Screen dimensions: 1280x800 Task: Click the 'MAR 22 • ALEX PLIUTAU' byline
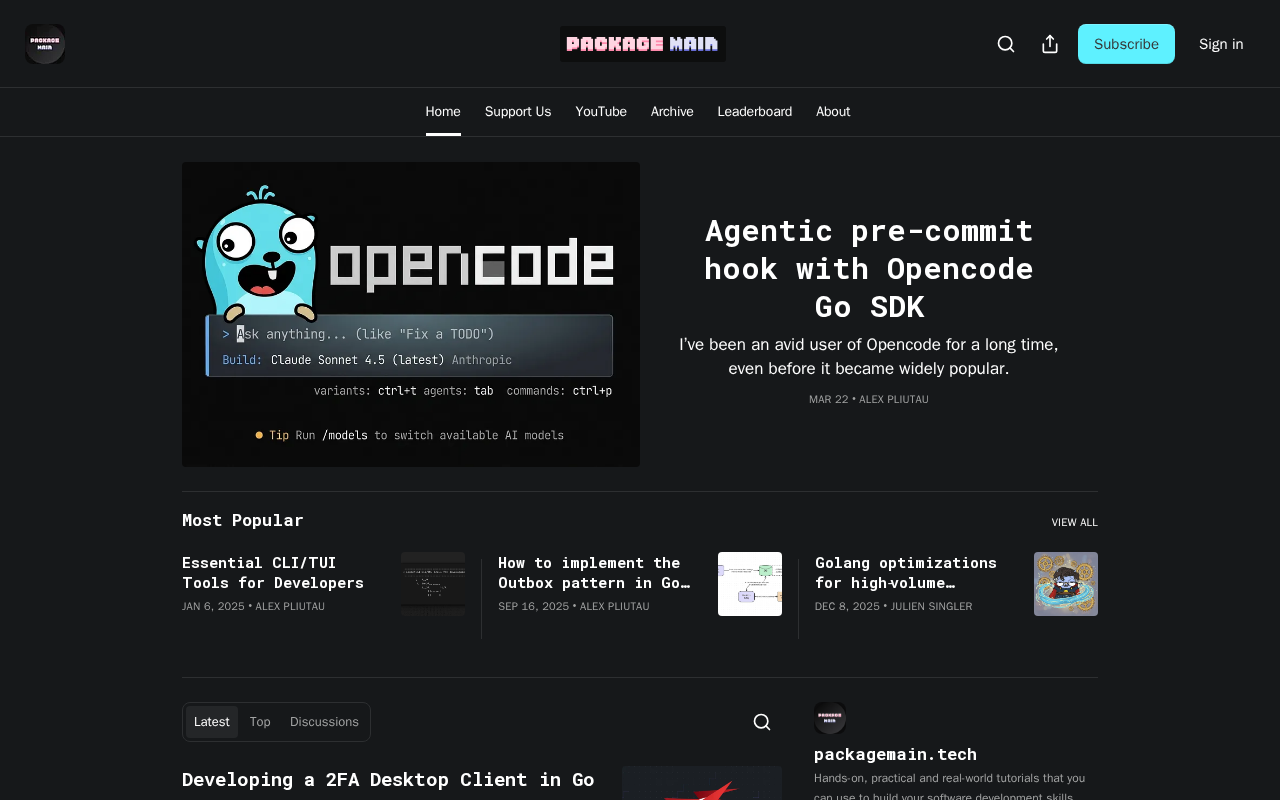[x=869, y=399]
